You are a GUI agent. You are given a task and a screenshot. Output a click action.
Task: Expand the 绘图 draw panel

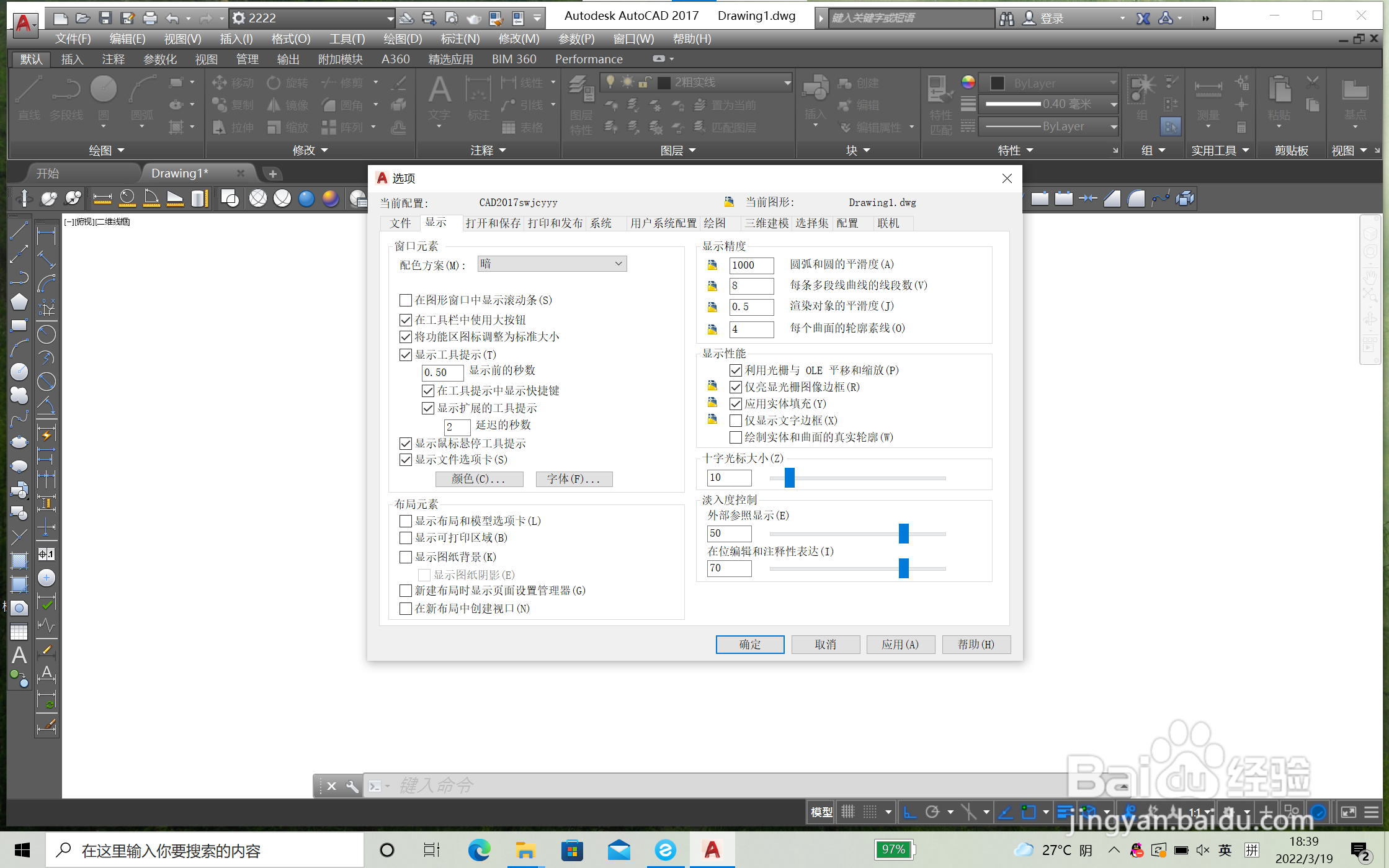106,150
